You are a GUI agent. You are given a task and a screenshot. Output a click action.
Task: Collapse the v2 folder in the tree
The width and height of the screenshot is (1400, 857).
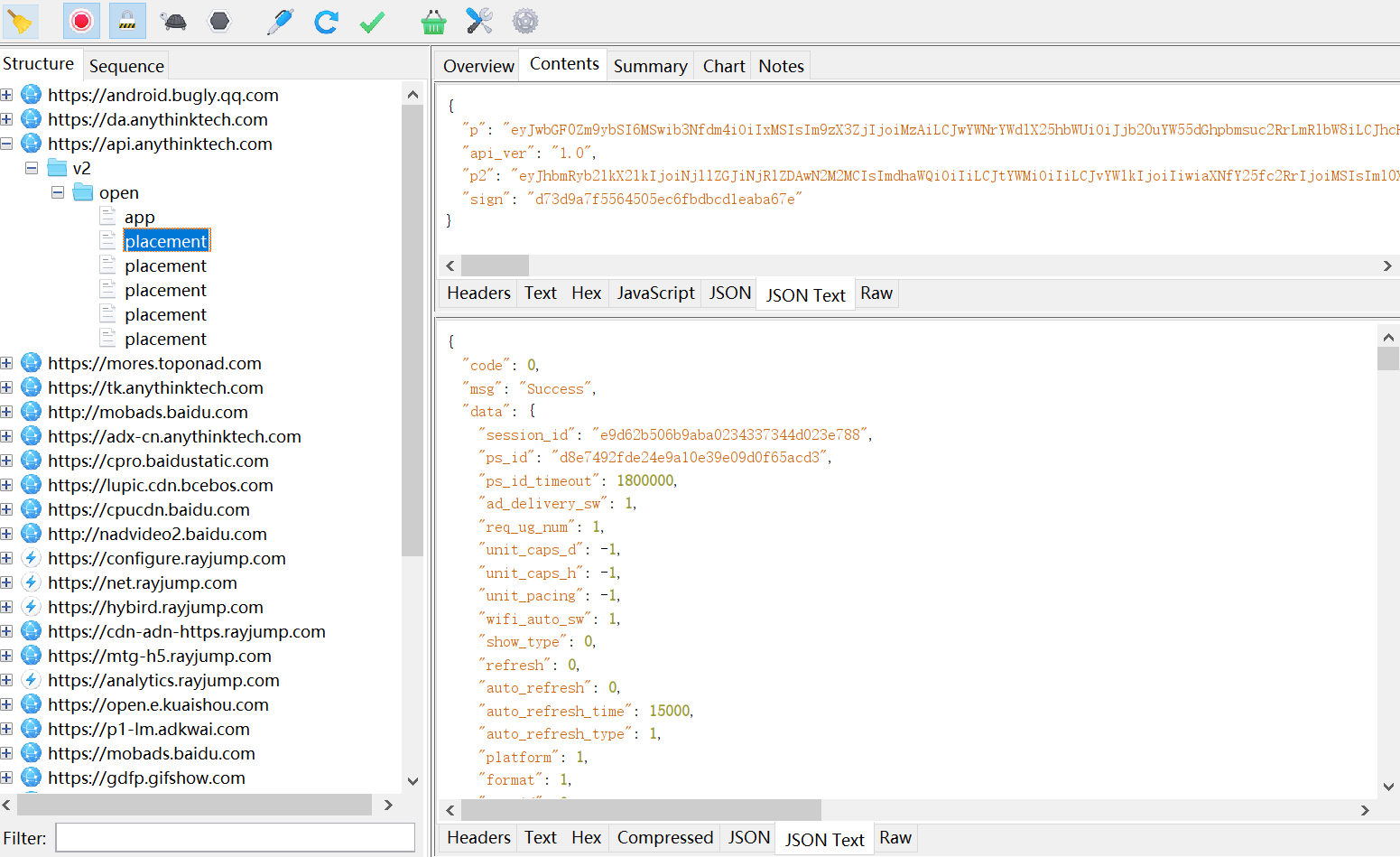[31, 168]
